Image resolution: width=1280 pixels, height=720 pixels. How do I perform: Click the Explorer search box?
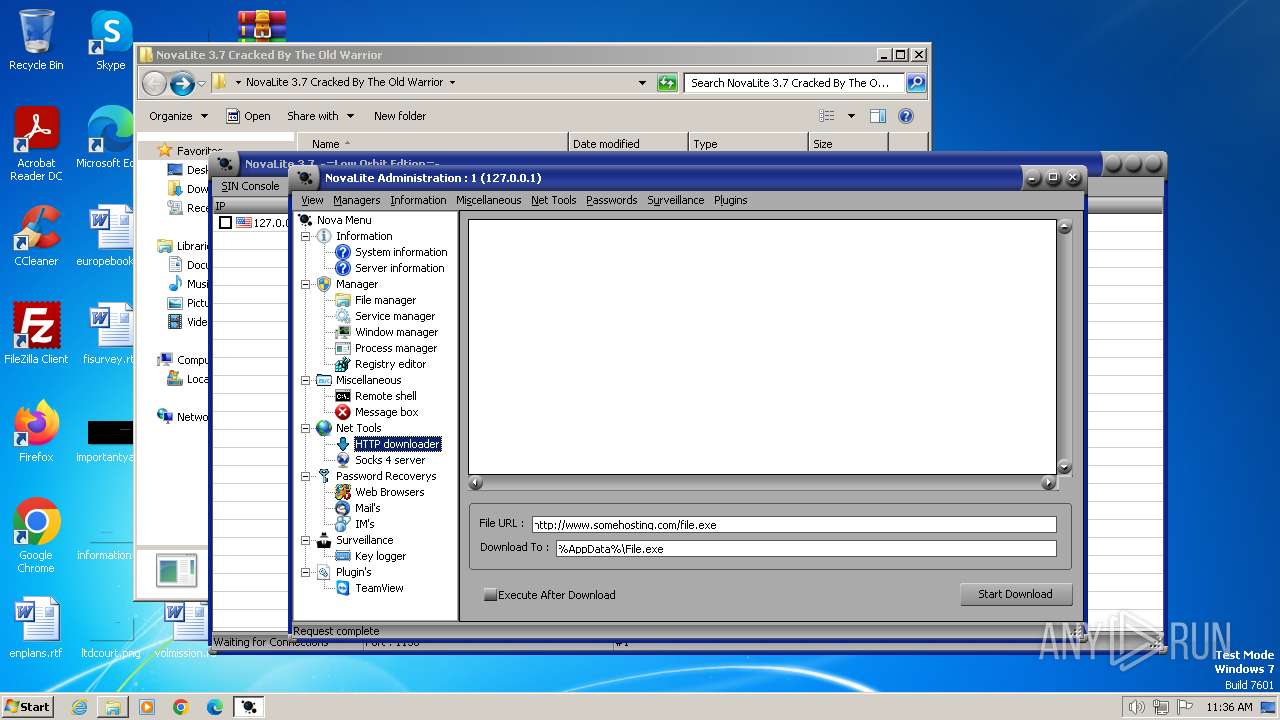(x=794, y=83)
